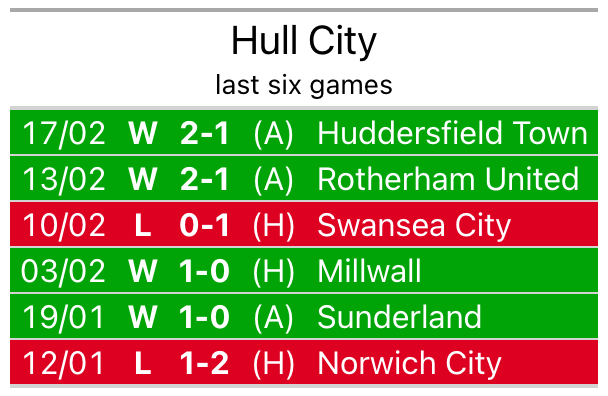Click the Rotherham United team name
The width and height of the screenshot is (608, 396).
[x=448, y=179]
